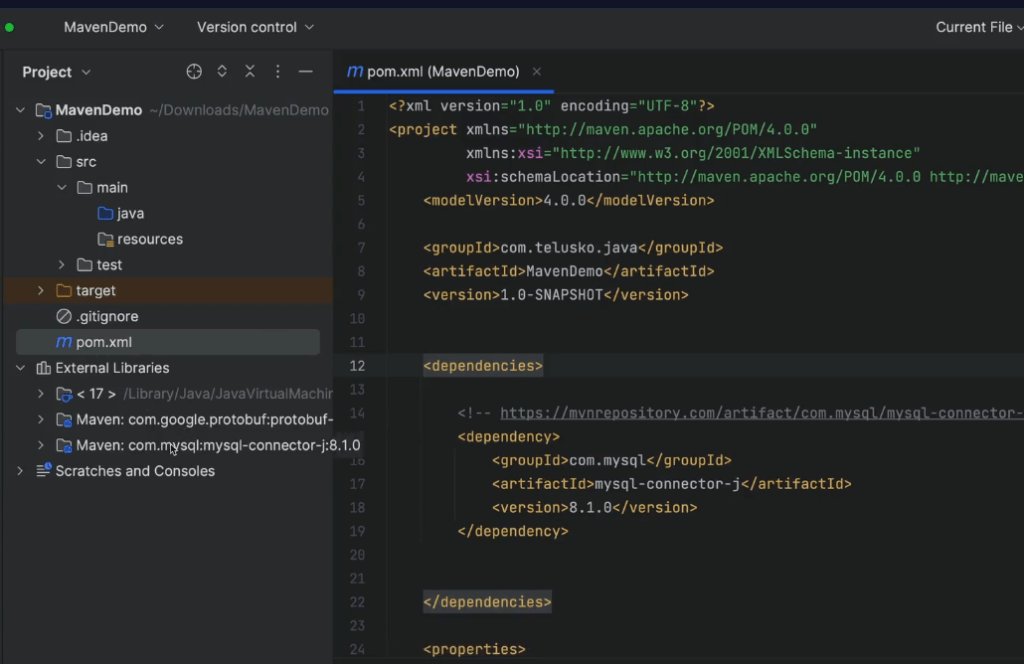Select the pom.xml file in the tree

point(168,342)
